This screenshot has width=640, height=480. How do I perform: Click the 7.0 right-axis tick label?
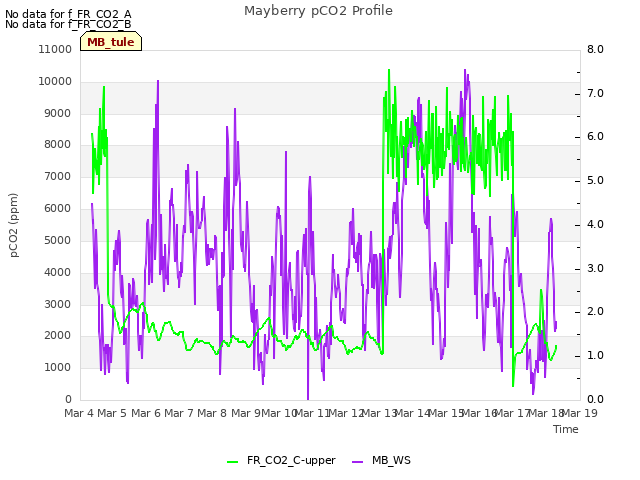pos(595,93)
